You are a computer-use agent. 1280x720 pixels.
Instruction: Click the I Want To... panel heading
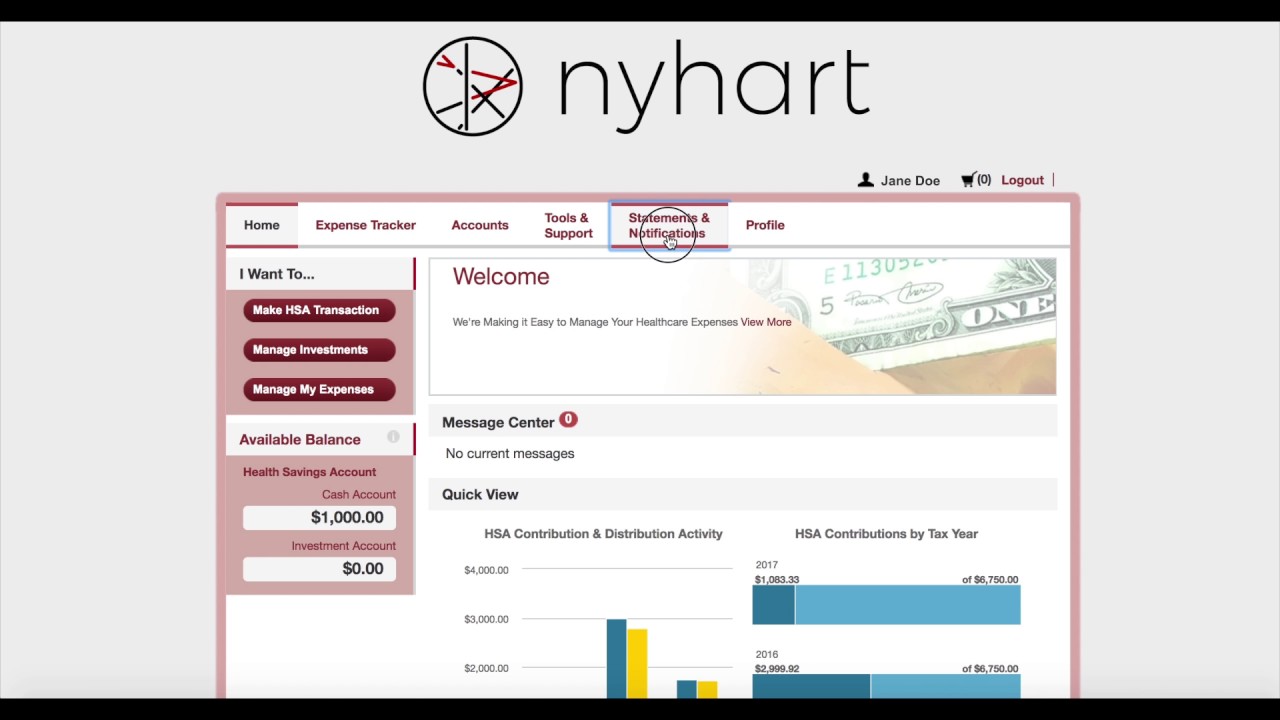tap(277, 274)
